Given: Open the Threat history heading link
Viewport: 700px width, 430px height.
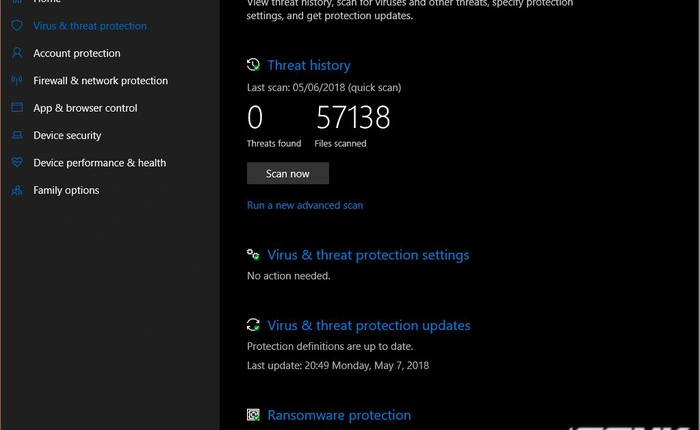Looking at the screenshot, I should [309, 65].
